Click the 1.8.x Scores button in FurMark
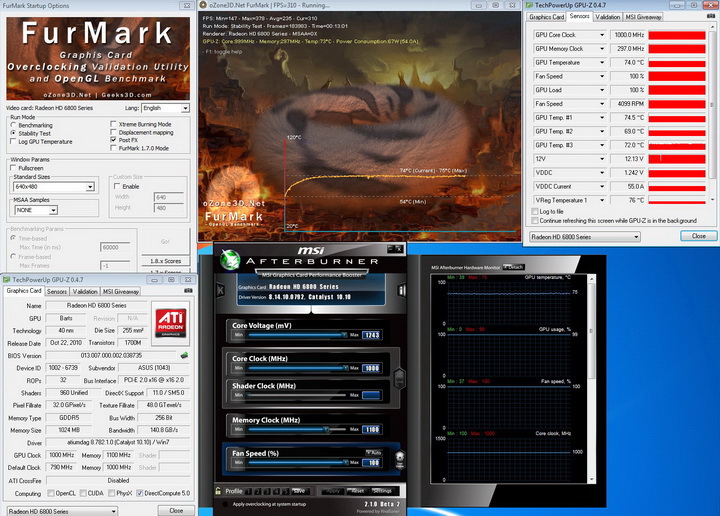The image size is (720, 516). tap(165, 261)
